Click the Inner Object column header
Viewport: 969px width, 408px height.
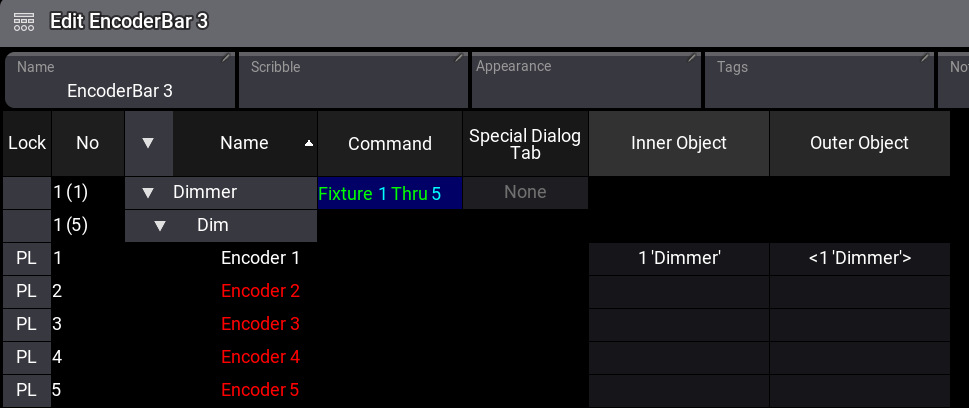pyautogui.click(x=679, y=143)
